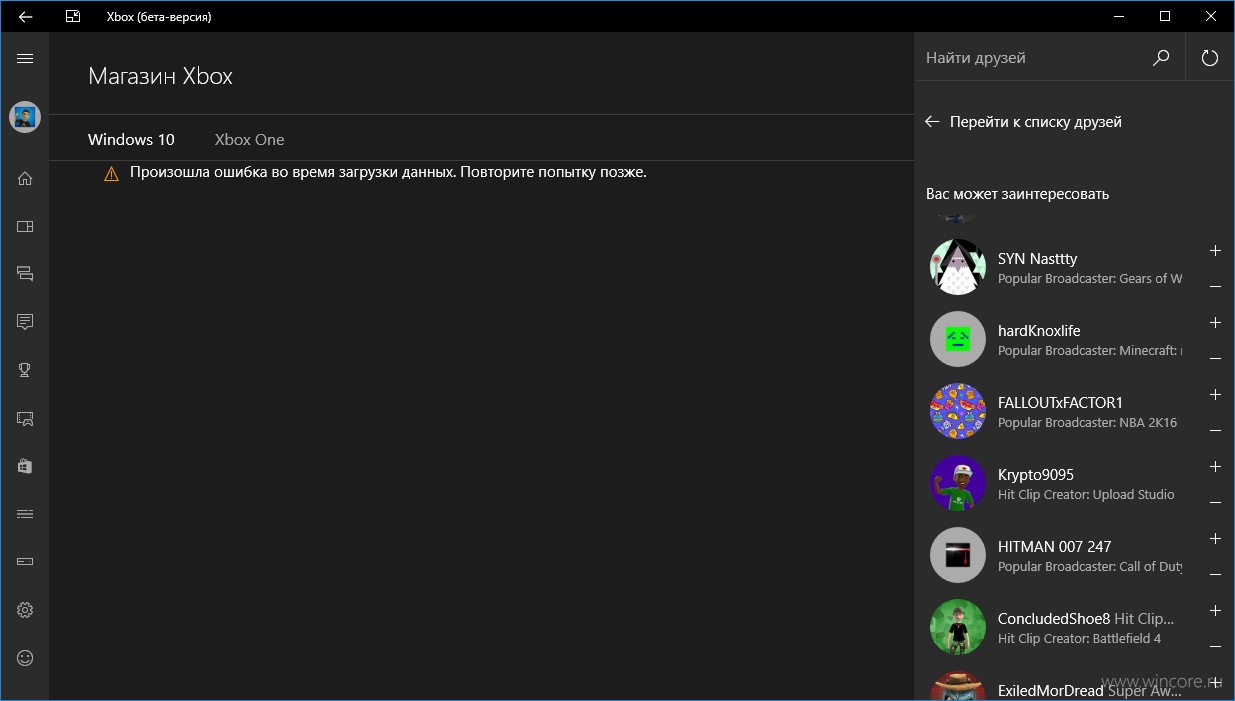Go back to the friends list
Viewport: 1235px width, 701px height.
1023,122
